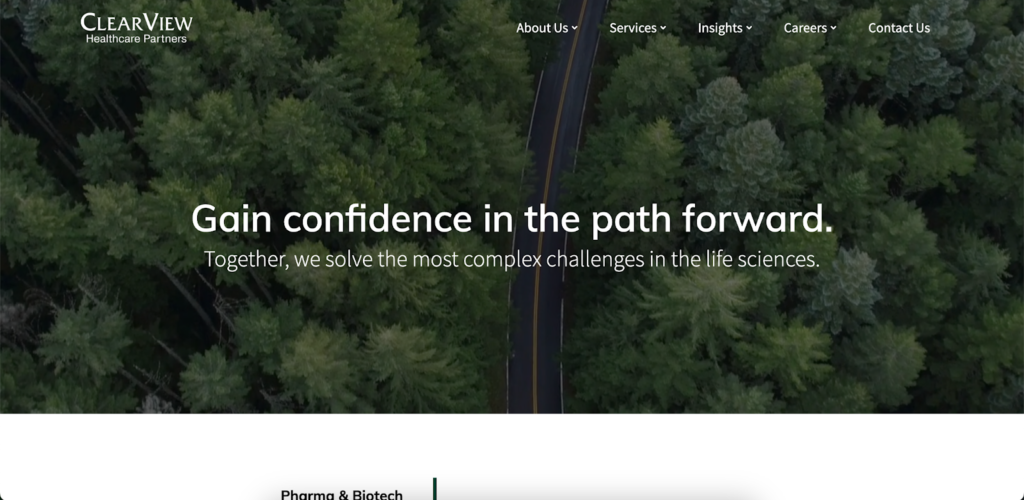This screenshot has height=500, width=1024.
Task: Expand the Careers chevron arrow
Action: (833, 28)
